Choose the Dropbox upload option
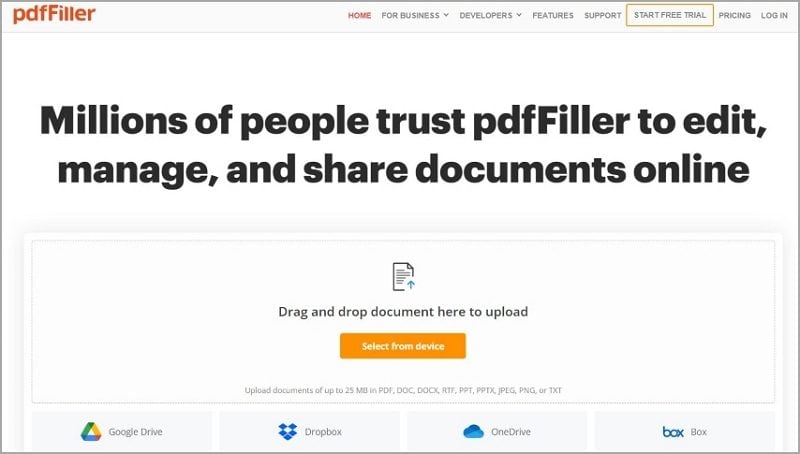This screenshot has width=800, height=454. click(310, 432)
